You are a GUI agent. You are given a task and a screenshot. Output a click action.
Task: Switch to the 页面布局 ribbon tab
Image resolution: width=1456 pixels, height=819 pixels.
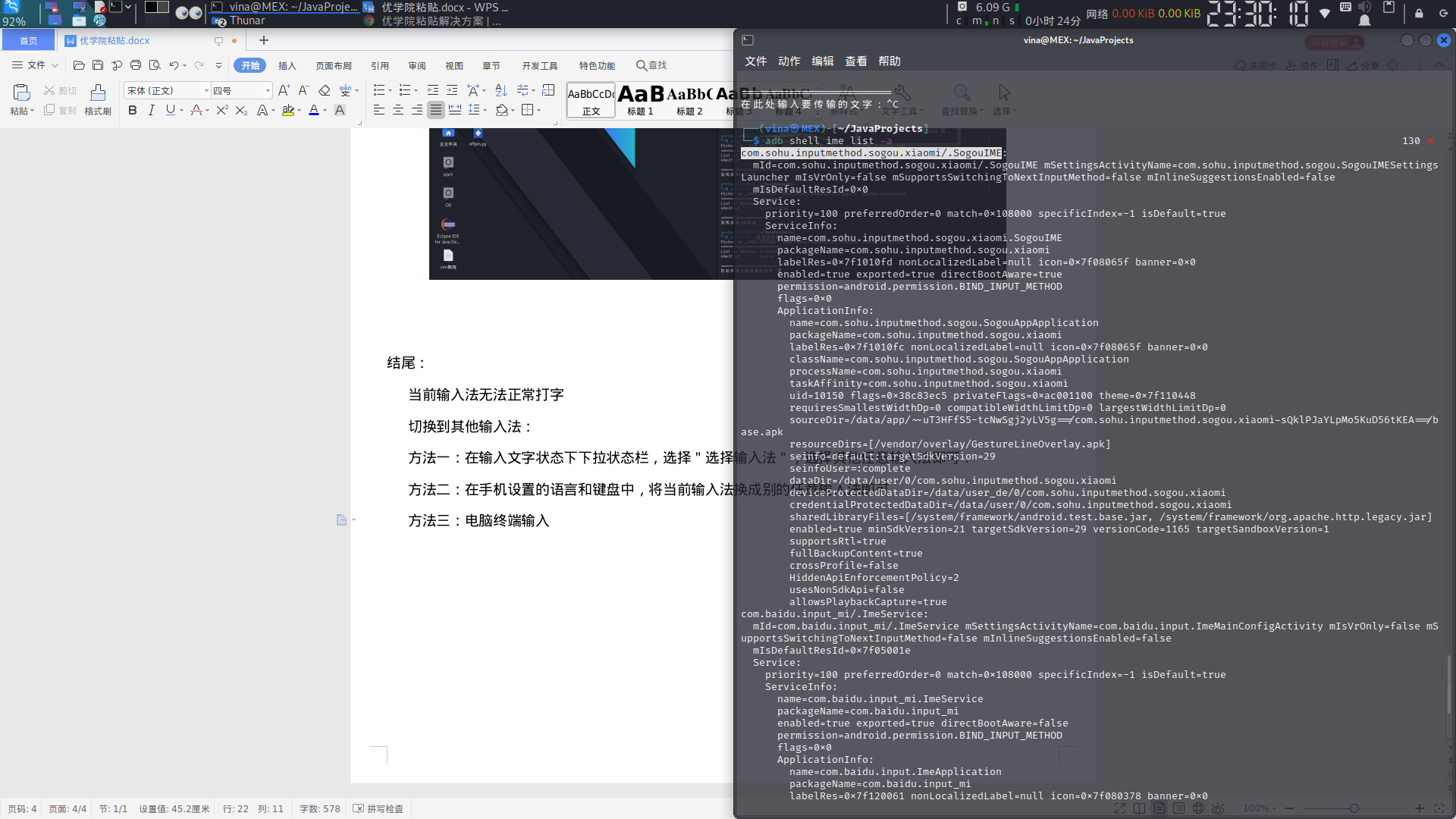pos(334,66)
